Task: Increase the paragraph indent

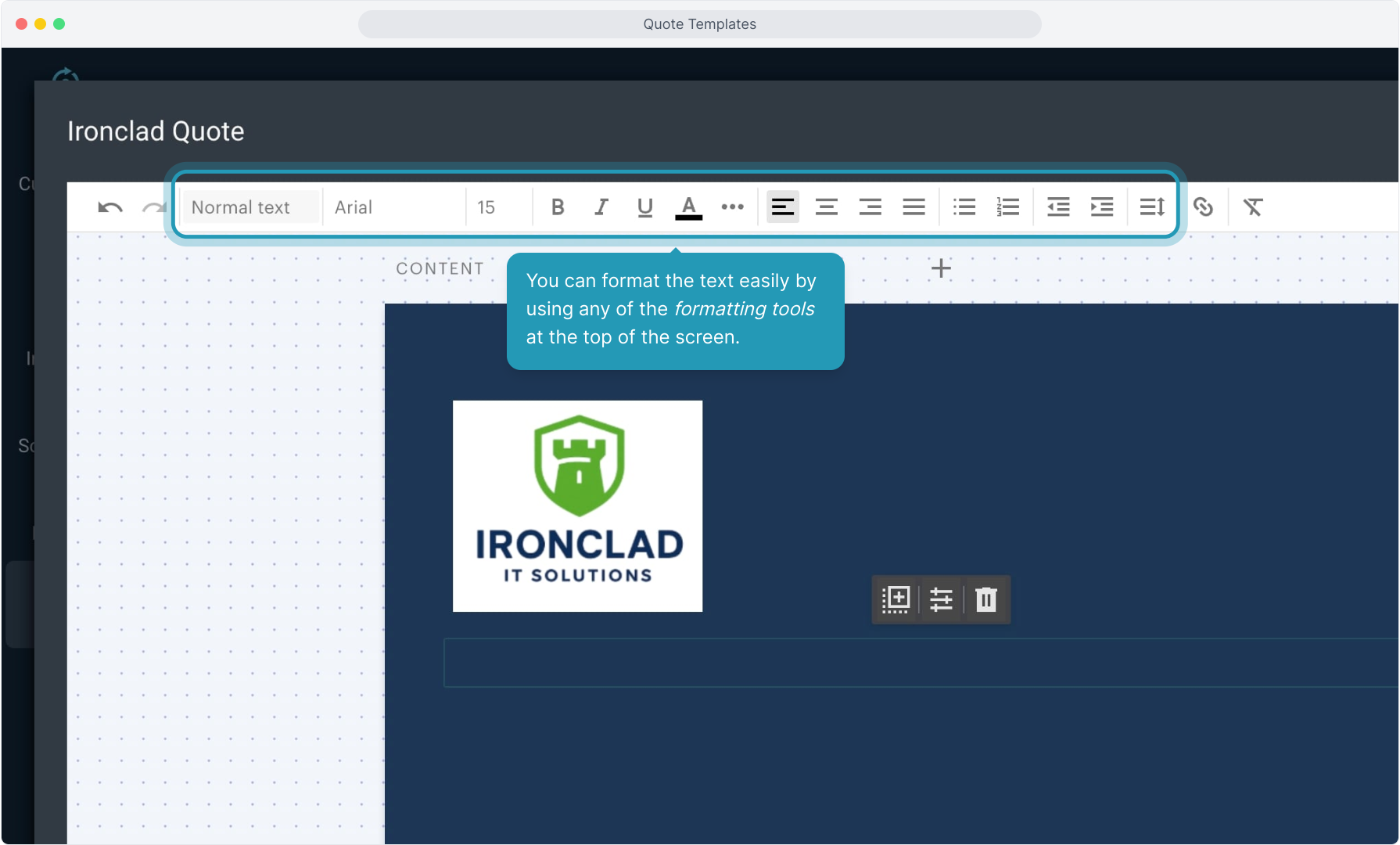Action: [1102, 207]
